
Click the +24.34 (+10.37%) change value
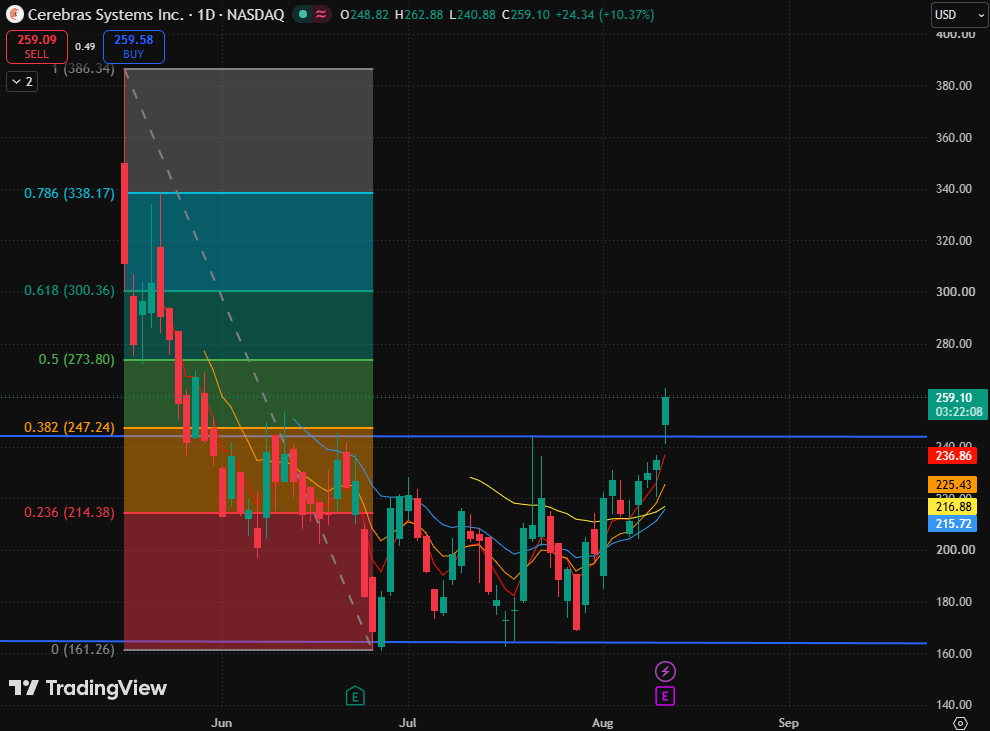pos(604,14)
